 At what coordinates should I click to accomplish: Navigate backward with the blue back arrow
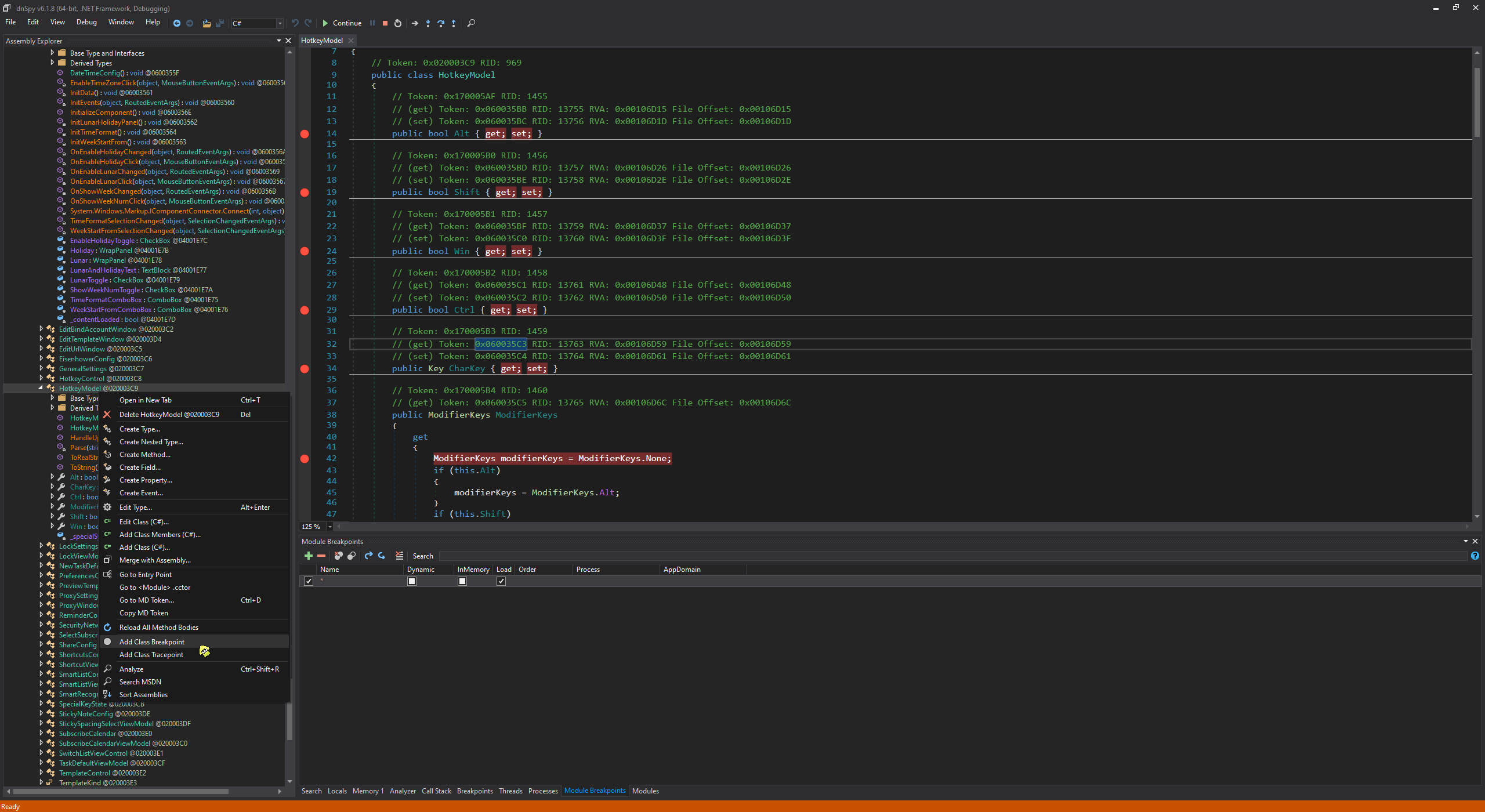pyautogui.click(x=177, y=23)
